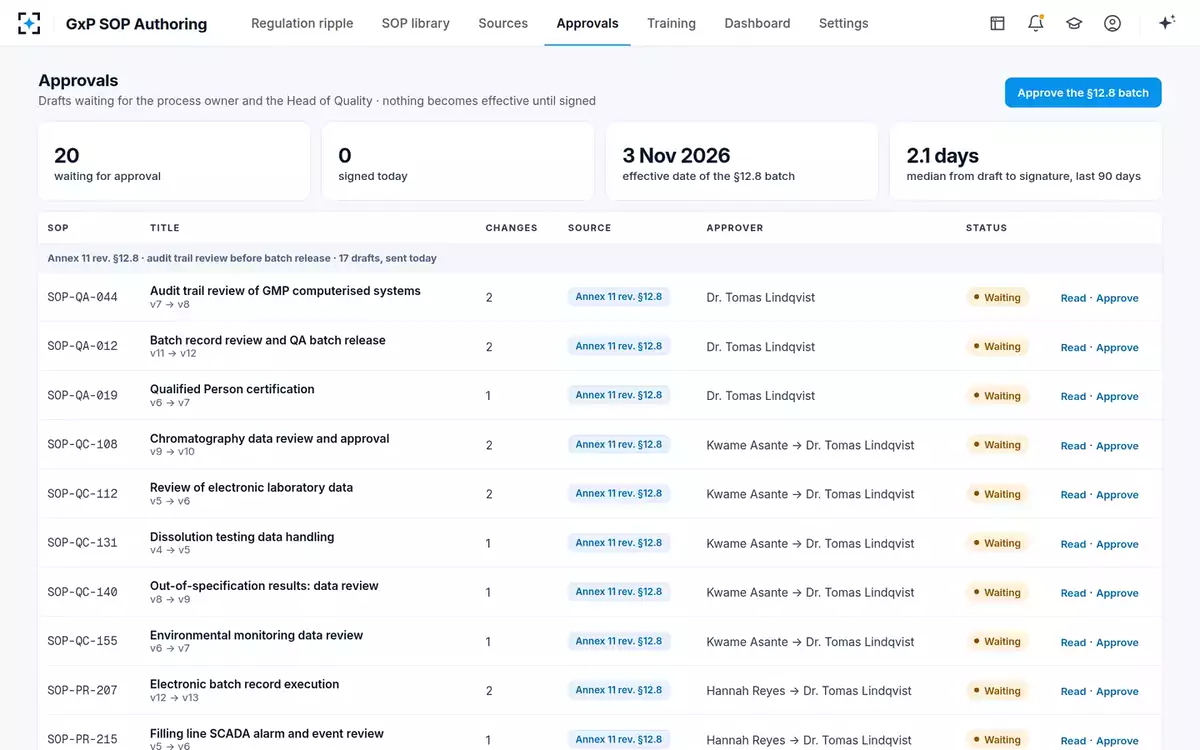The height and width of the screenshot is (750, 1200).
Task: Open the user profile icon
Action: pos(1112,23)
